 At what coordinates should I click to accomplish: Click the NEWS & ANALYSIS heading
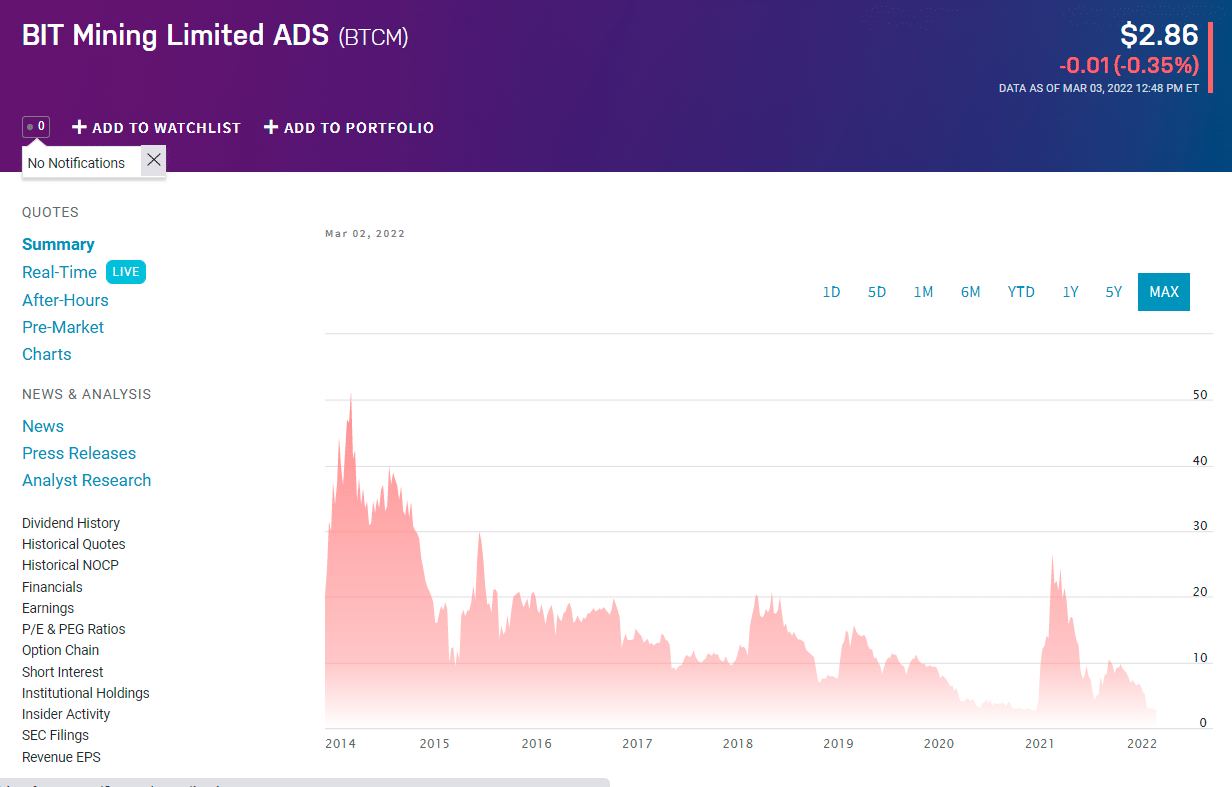coord(87,394)
